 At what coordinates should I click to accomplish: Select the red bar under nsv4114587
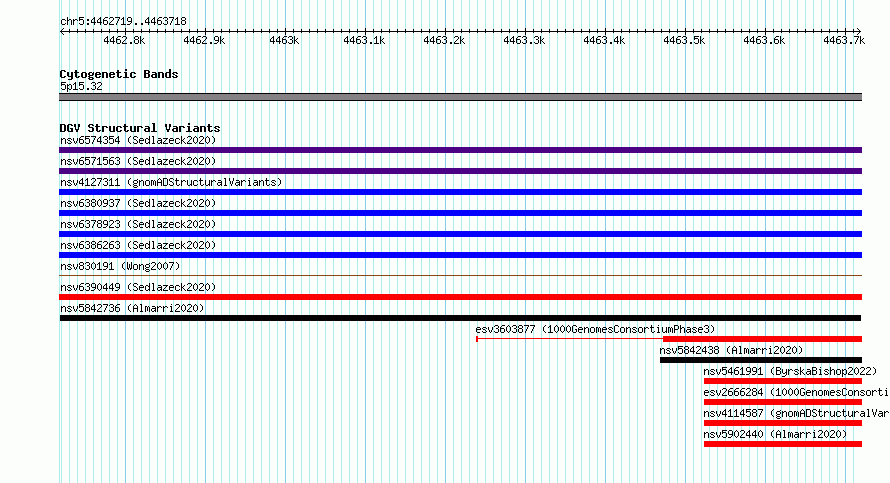(783, 423)
